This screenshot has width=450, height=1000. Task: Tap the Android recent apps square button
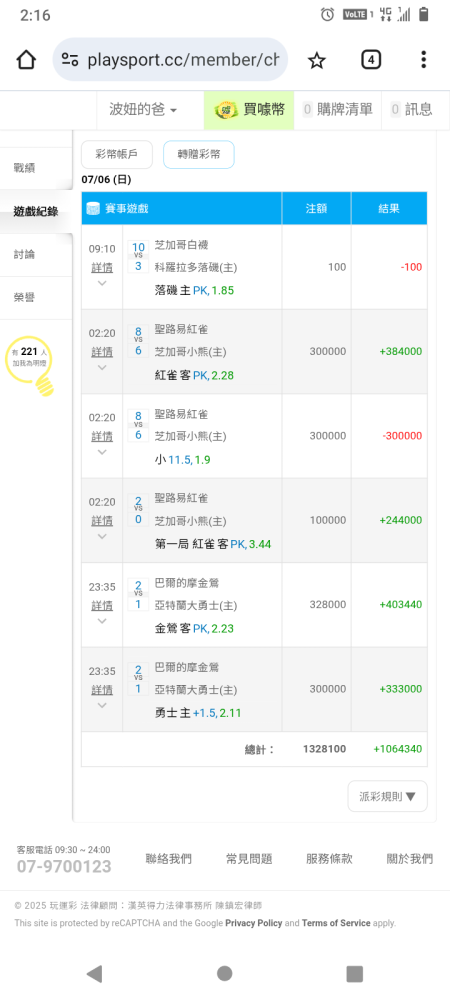(x=354, y=973)
